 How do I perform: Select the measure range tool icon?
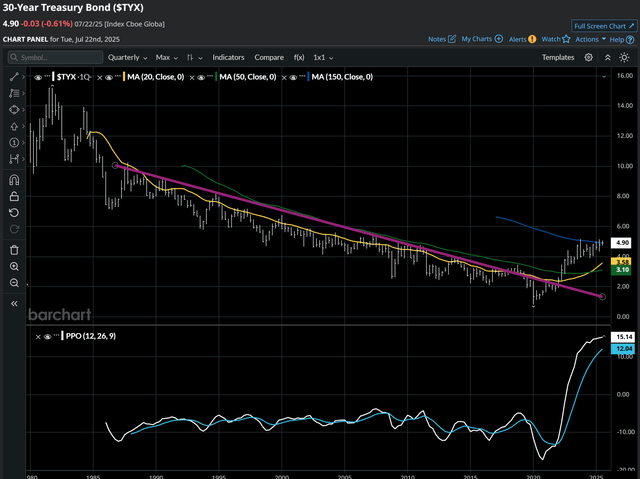point(14,159)
